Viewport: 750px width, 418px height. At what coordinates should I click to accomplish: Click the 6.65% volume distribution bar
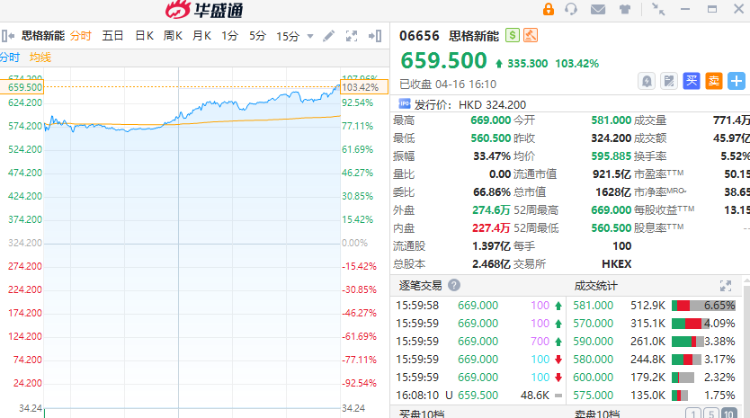[x=704, y=305]
